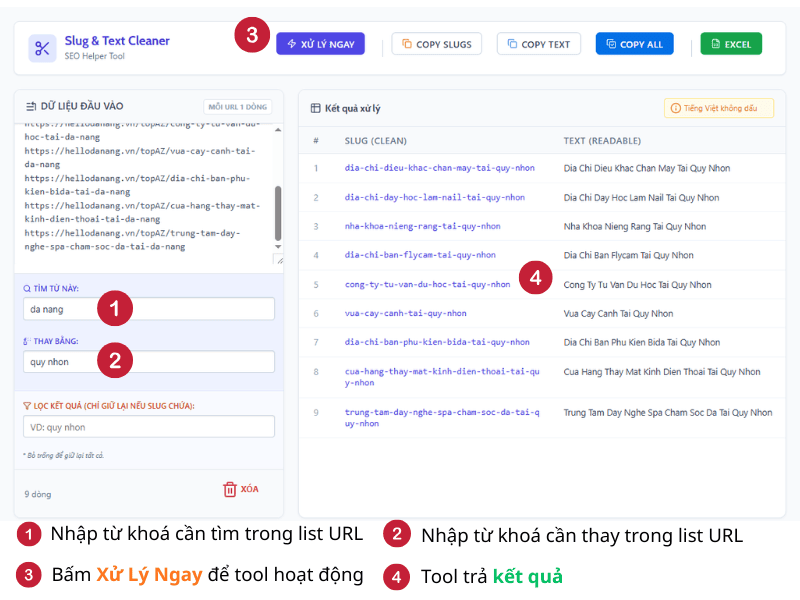Click inside the URL list input textarea

point(140,190)
